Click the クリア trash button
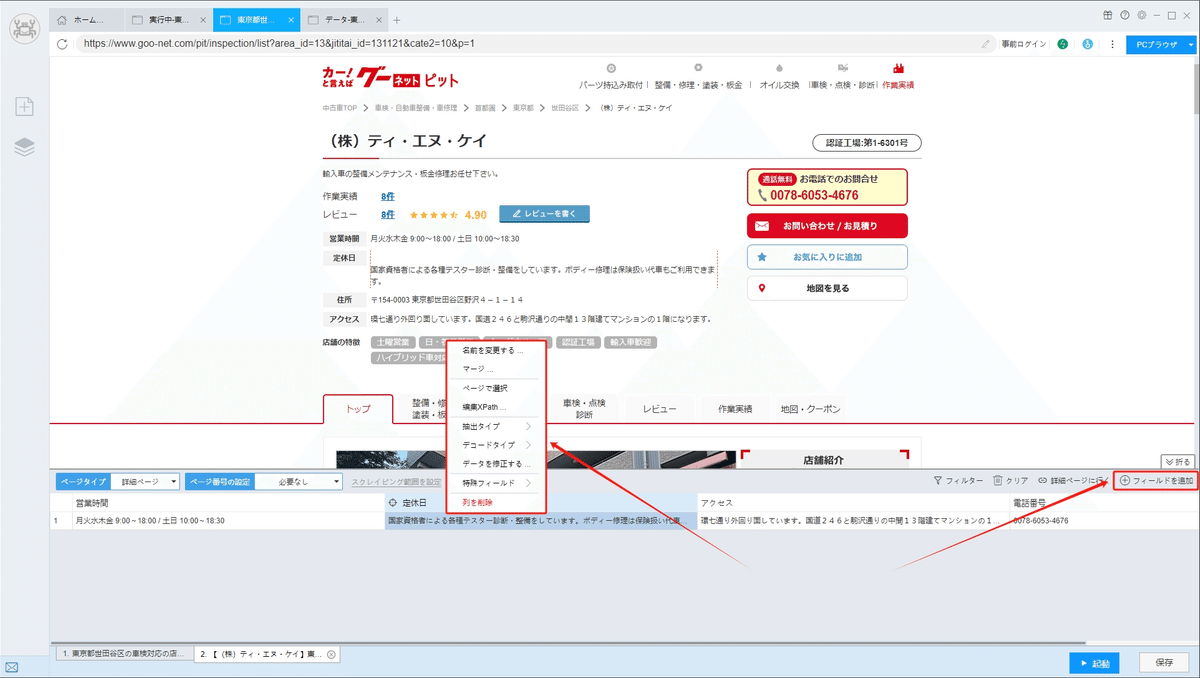1200x678 pixels. pos(1011,481)
